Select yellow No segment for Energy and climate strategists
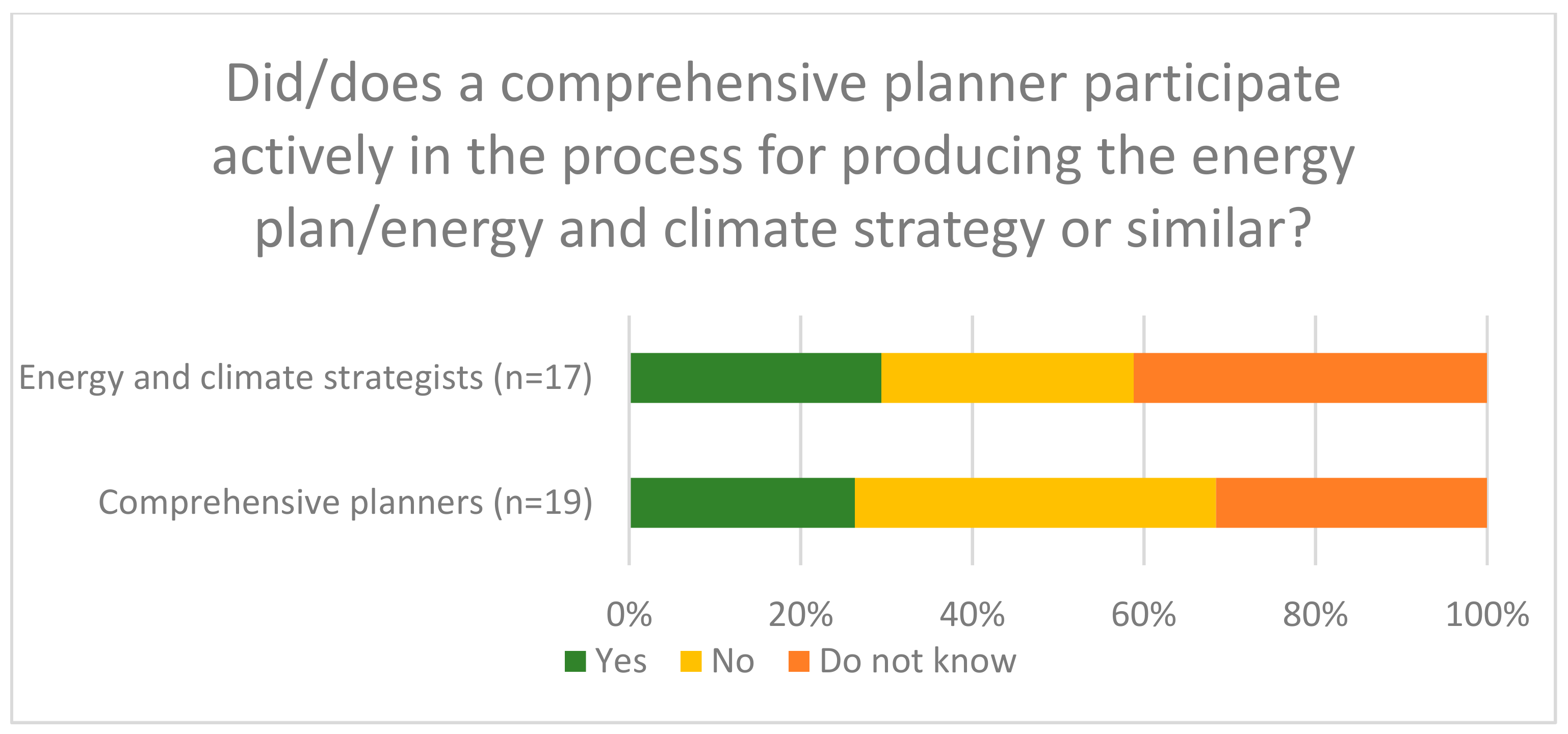 [1007, 378]
